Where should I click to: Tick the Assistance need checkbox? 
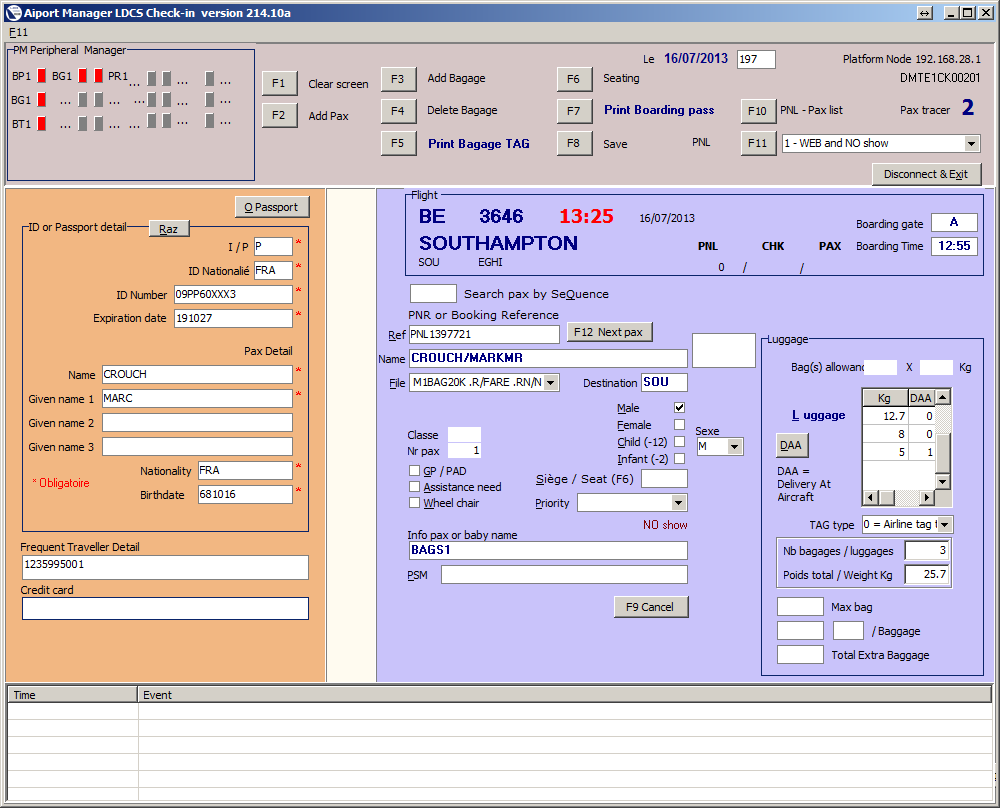tap(414, 487)
